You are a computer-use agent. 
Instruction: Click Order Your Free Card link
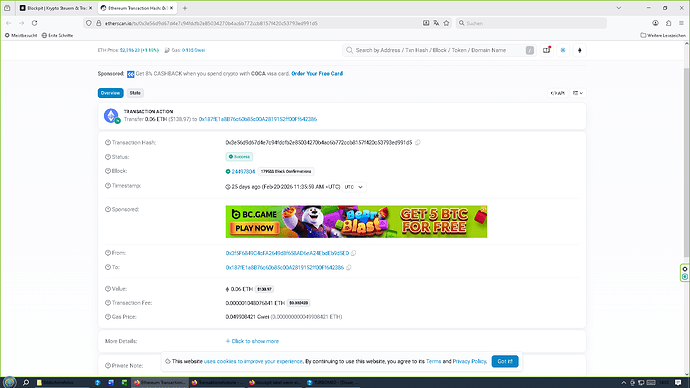tap(317, 73)
